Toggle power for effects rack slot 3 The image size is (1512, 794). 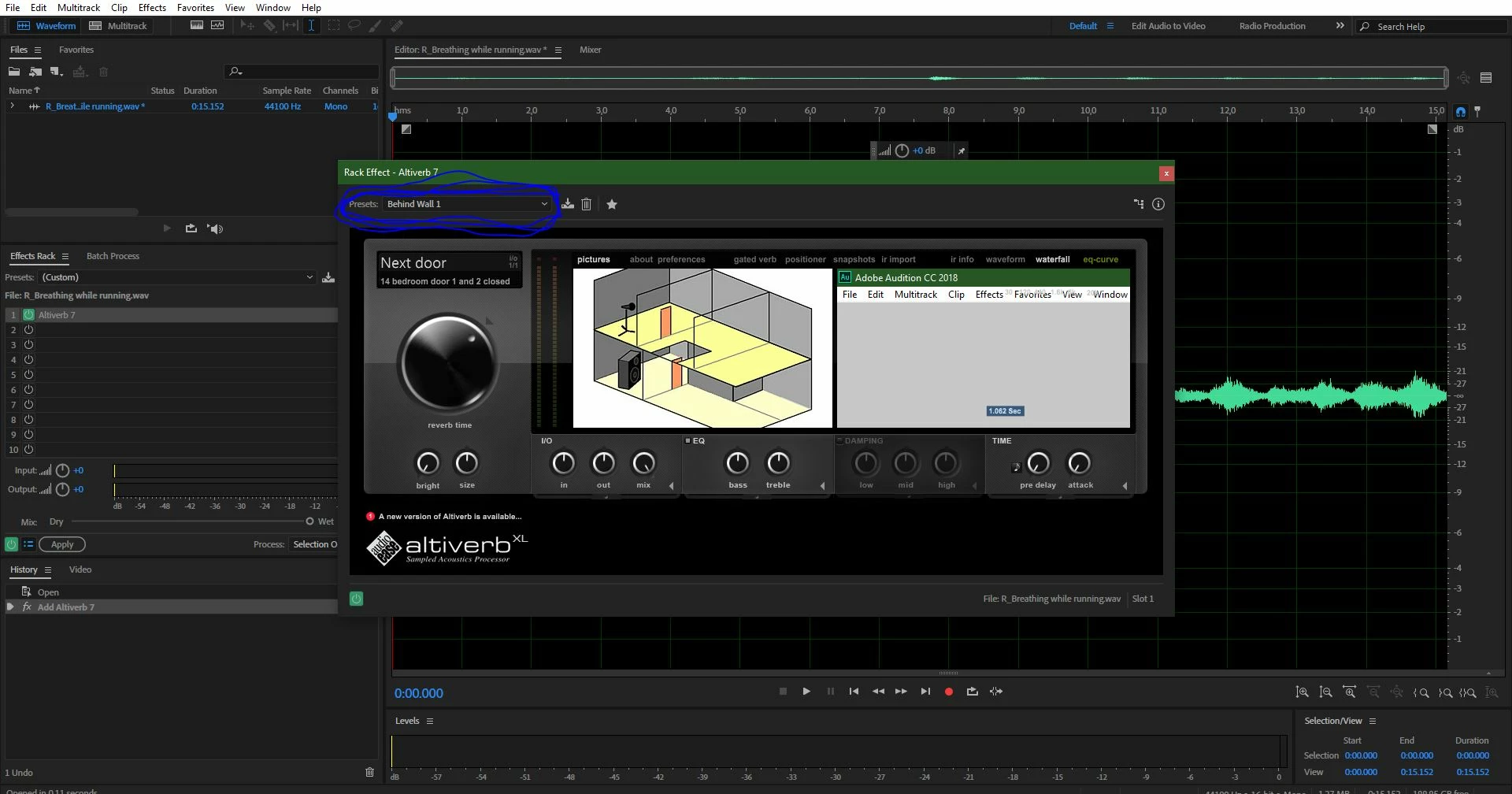28,345
